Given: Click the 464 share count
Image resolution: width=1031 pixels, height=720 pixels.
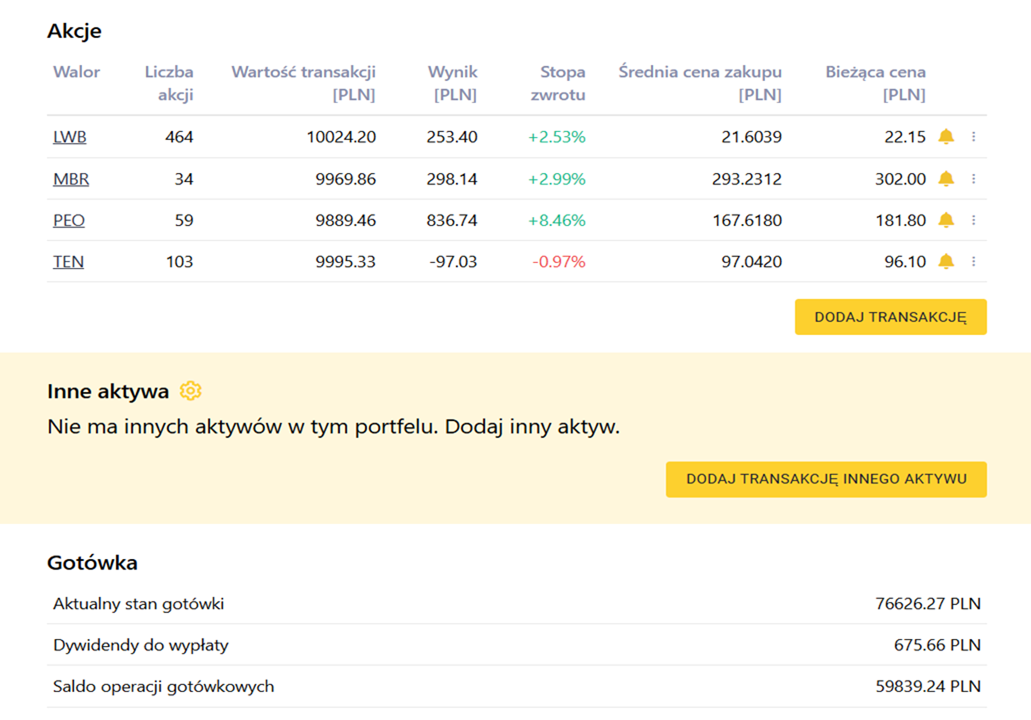Looking at the screenshot, I should coord(179,137).
